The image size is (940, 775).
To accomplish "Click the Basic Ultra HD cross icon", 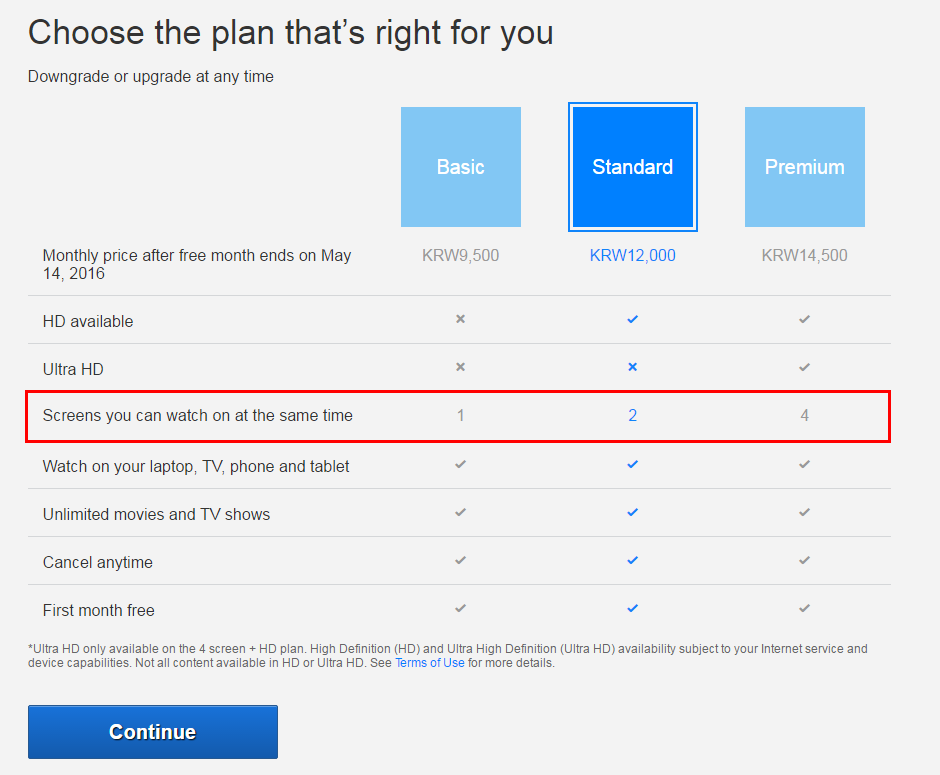I will [460, 367].
